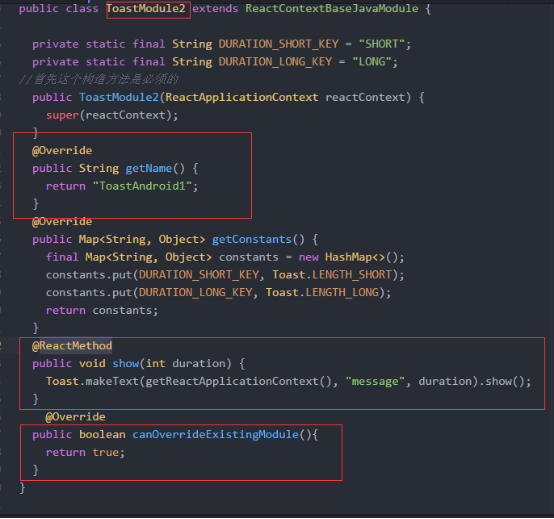Click Toast.LENGTH_LONG in the put call
554x519 pixels.
tap(322, 292)
